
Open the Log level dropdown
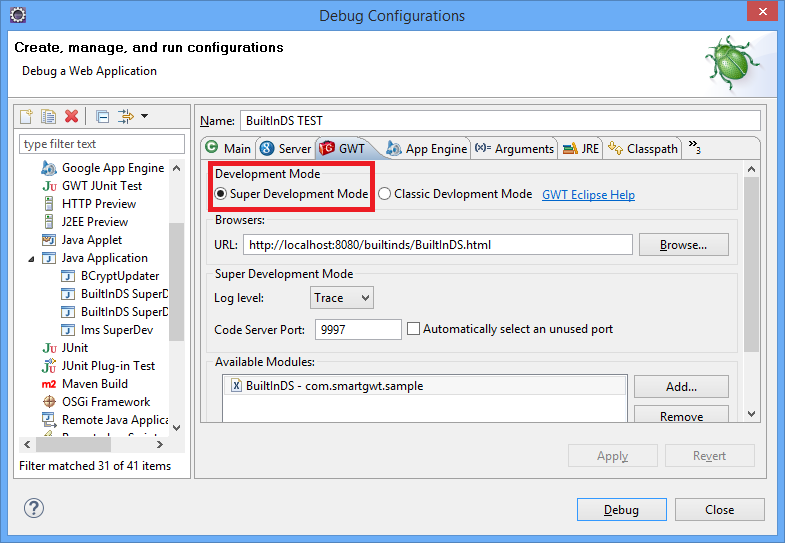342,298
